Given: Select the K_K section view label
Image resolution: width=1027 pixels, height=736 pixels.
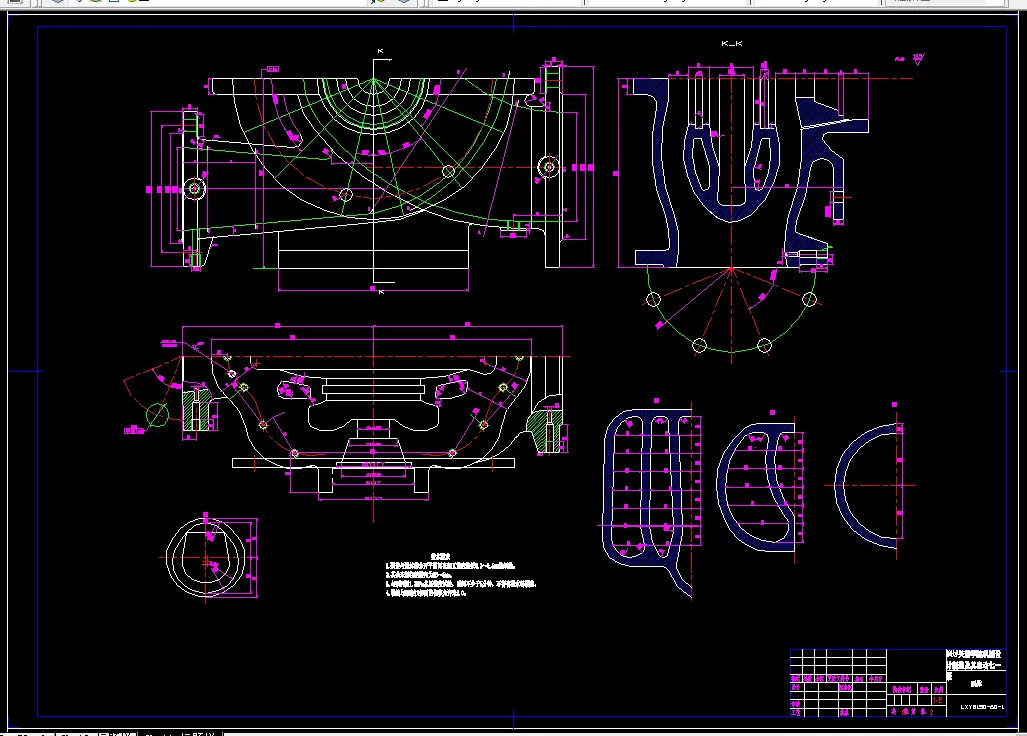Looking at the screenshot, I should pyautogui.click(x=732, y=44).
